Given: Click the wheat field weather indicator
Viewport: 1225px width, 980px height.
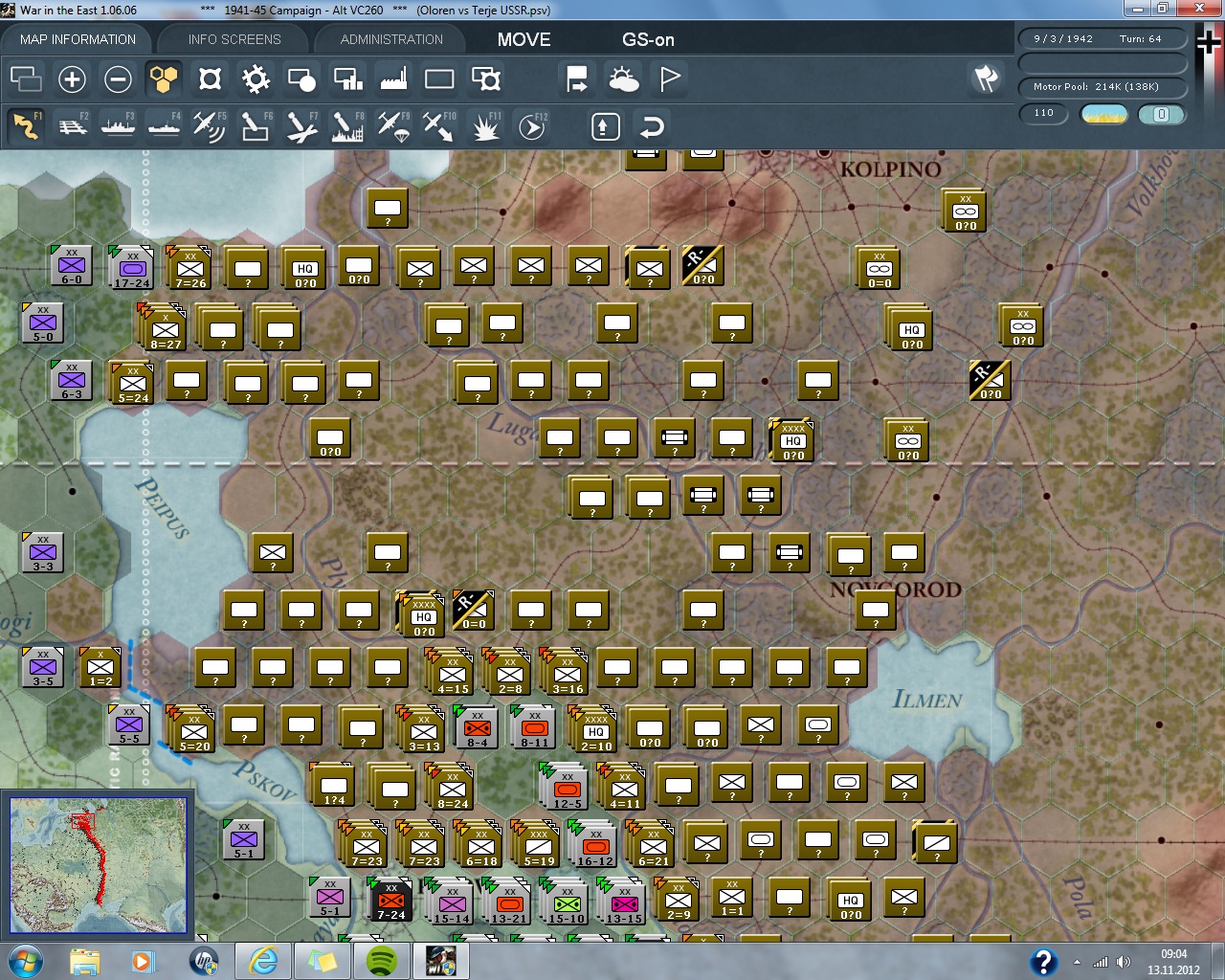Looking at the screenshot, I should point(1103,114).
